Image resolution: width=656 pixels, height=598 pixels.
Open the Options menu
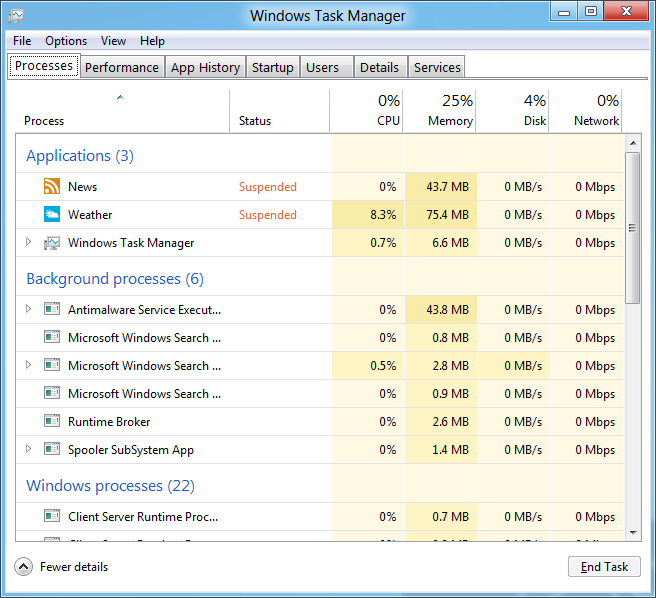[66, 41]
